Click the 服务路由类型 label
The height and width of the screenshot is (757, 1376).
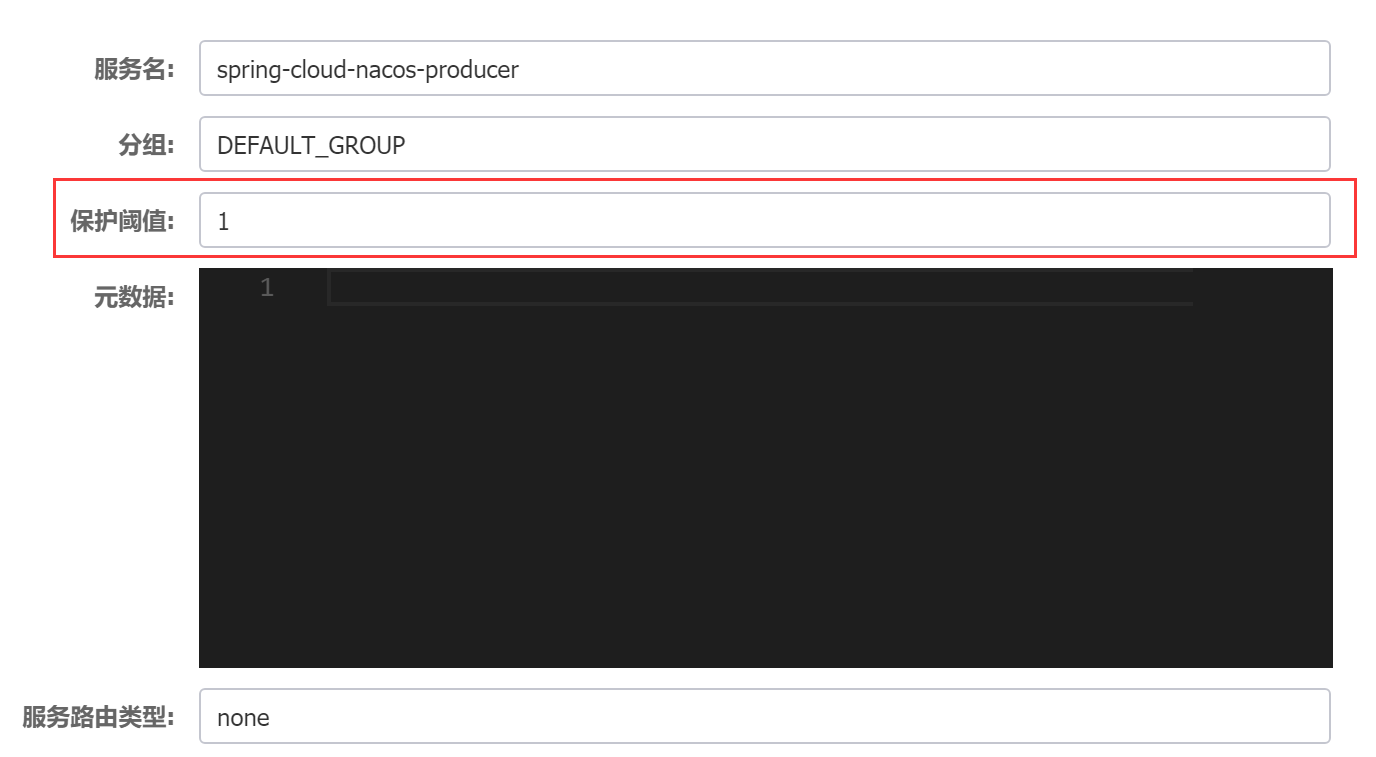(98, 717)
